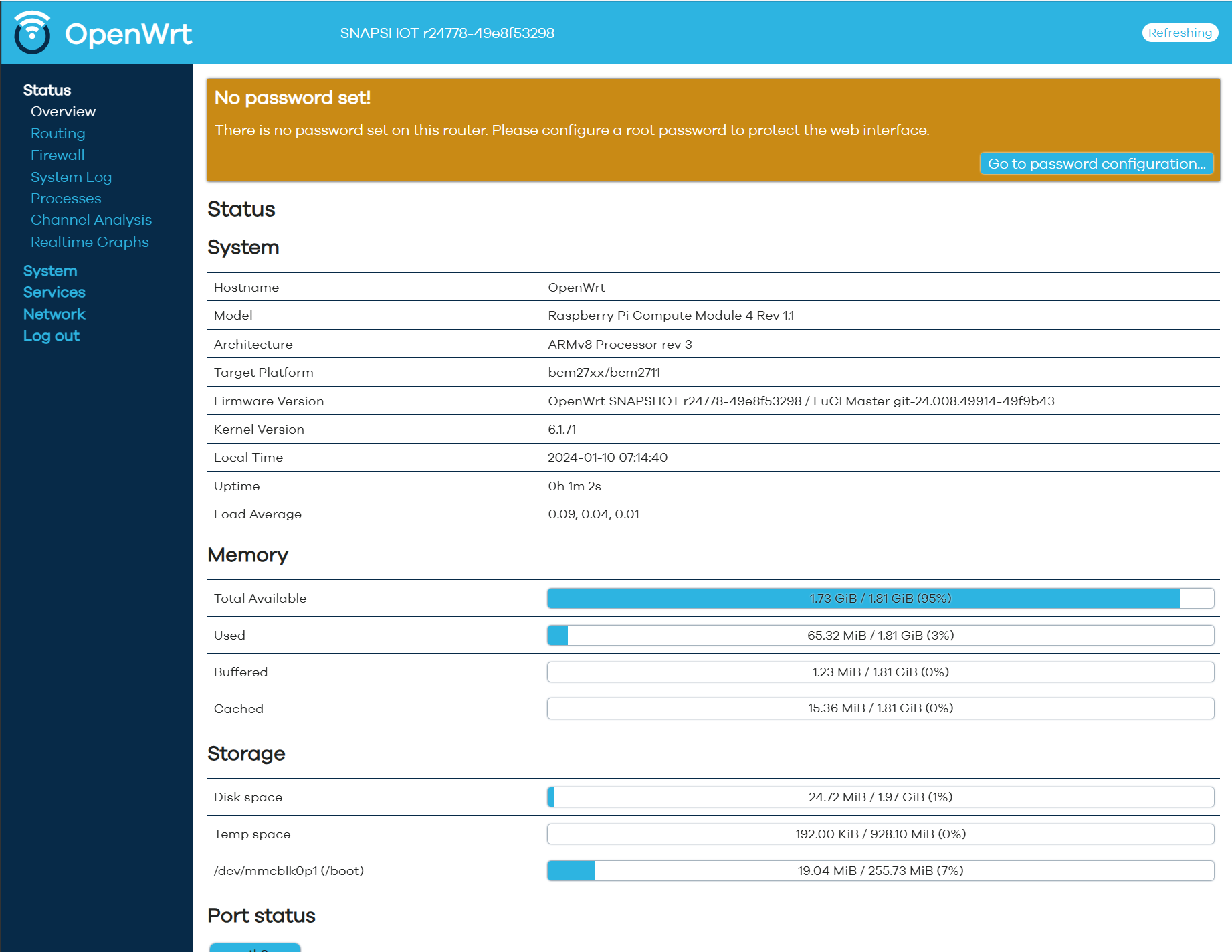Expand the System navigation menu
This screenshot has height=952, width=1232.
coord(49,270)
